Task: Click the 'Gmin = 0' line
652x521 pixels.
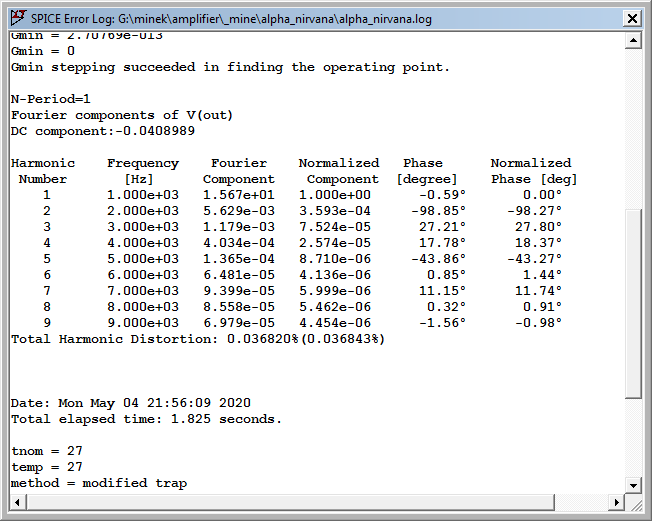Action: [43, 51]
